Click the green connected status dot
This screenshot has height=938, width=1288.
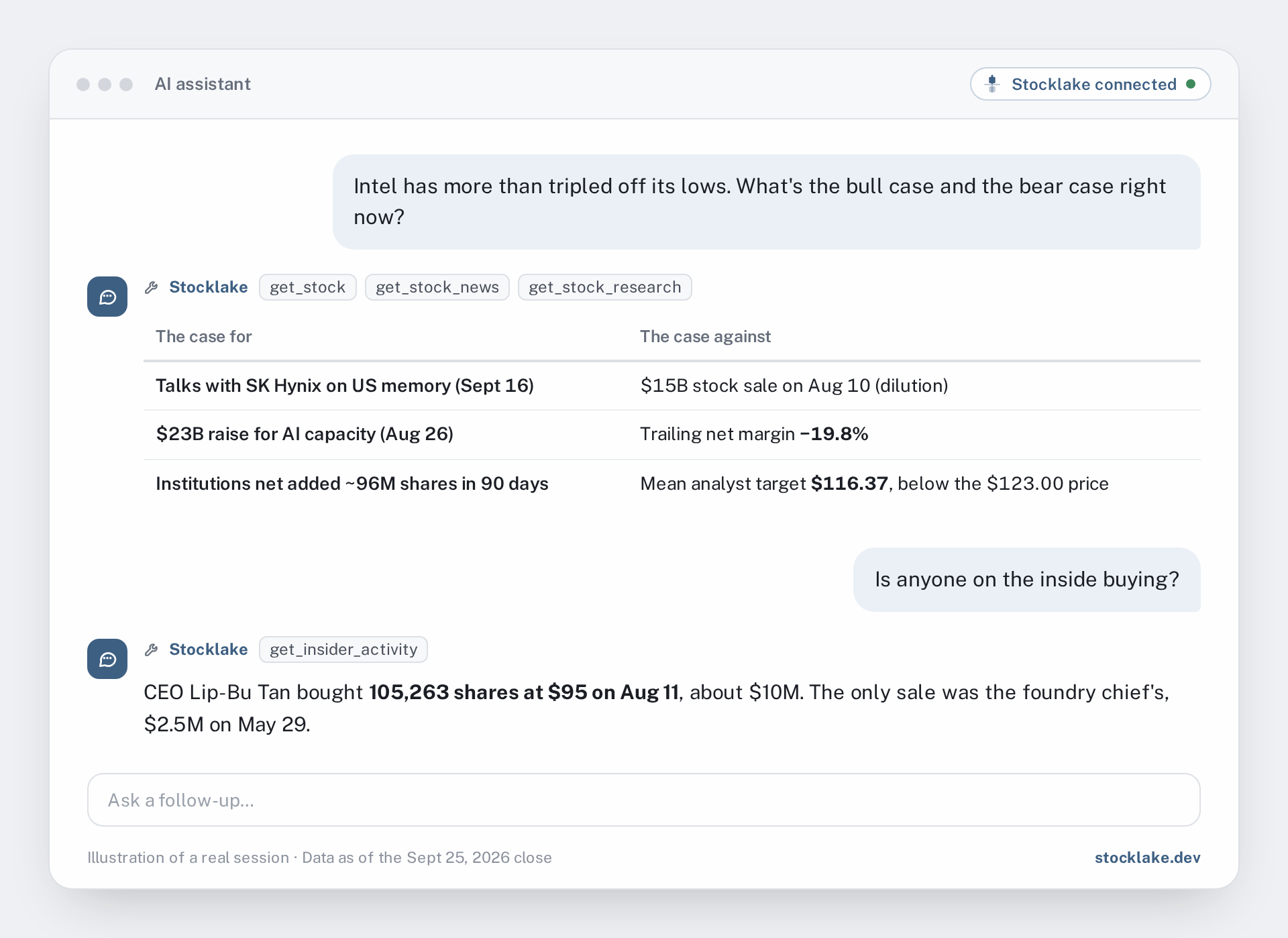coord(1191,84)
